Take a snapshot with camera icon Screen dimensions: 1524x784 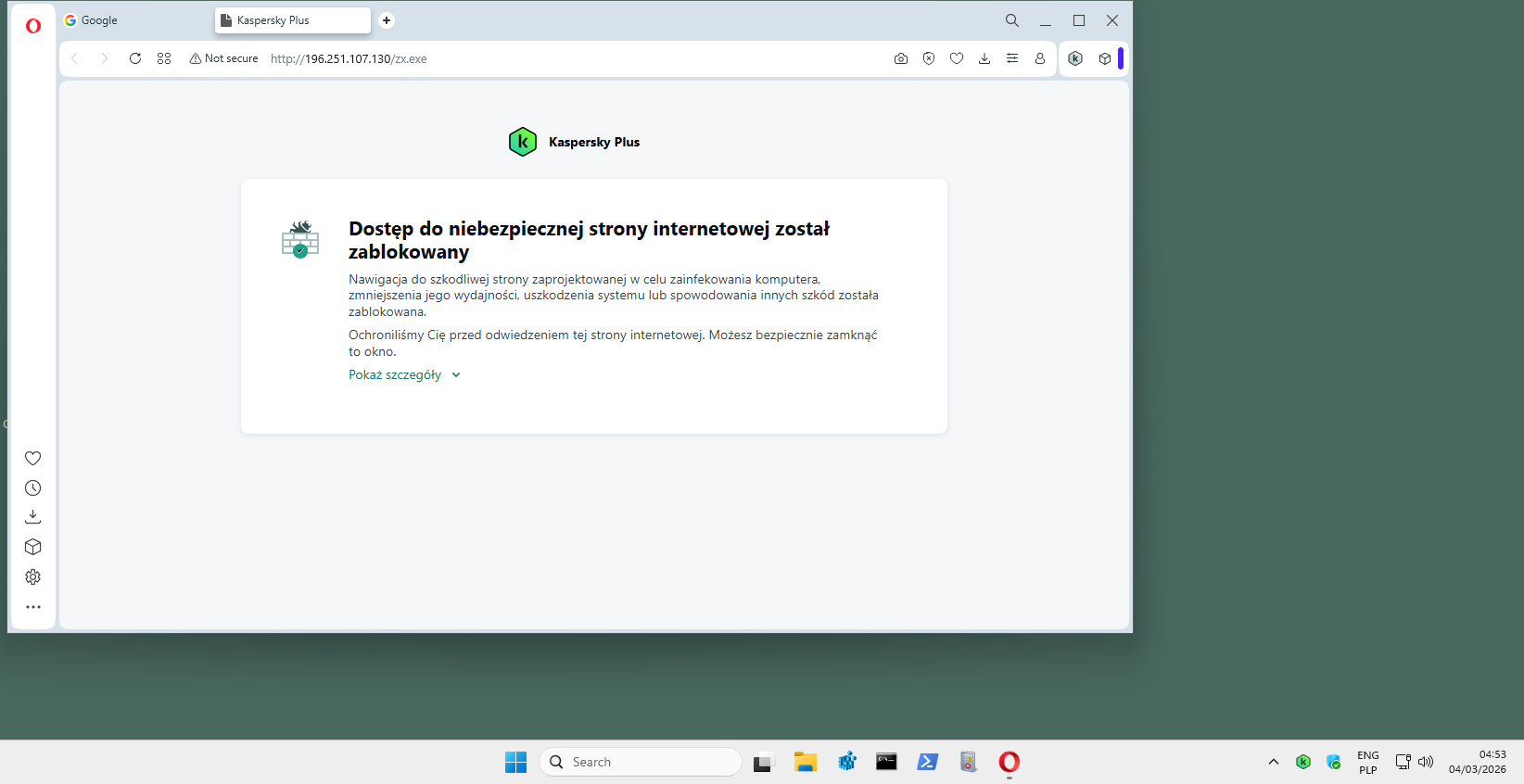coord(900,58)
